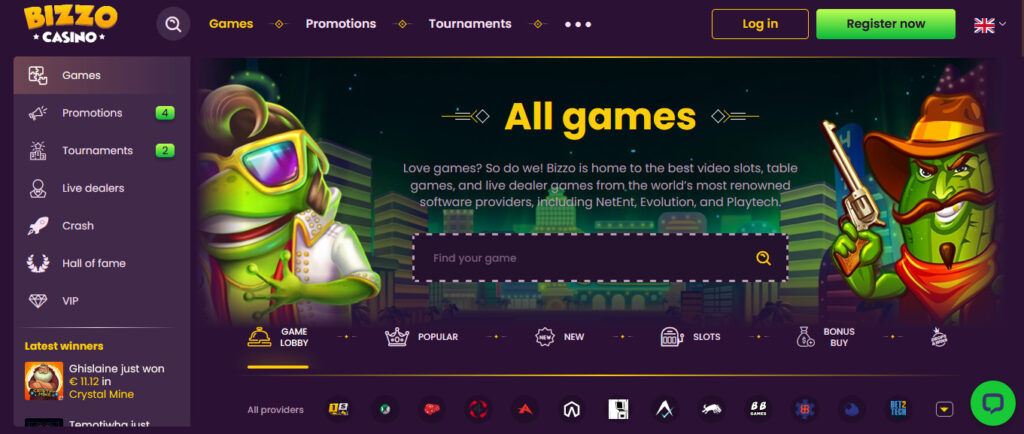Switch to the Slots tab
This screenshot has height=434, width=1024.
pos(690,337)
